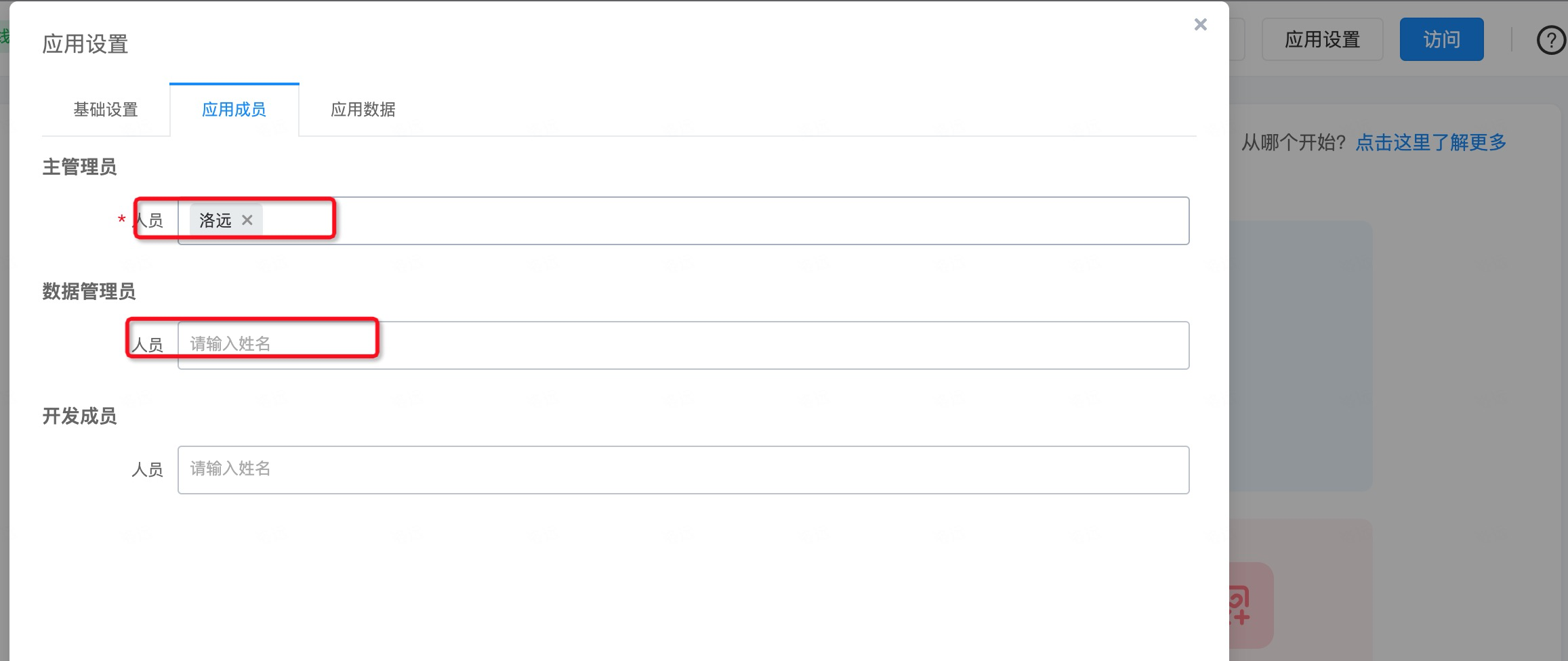Remove 洛远 from 主管理员 with the x icon
This screenshot has height=661, width=1568.
tap(247, 220)
